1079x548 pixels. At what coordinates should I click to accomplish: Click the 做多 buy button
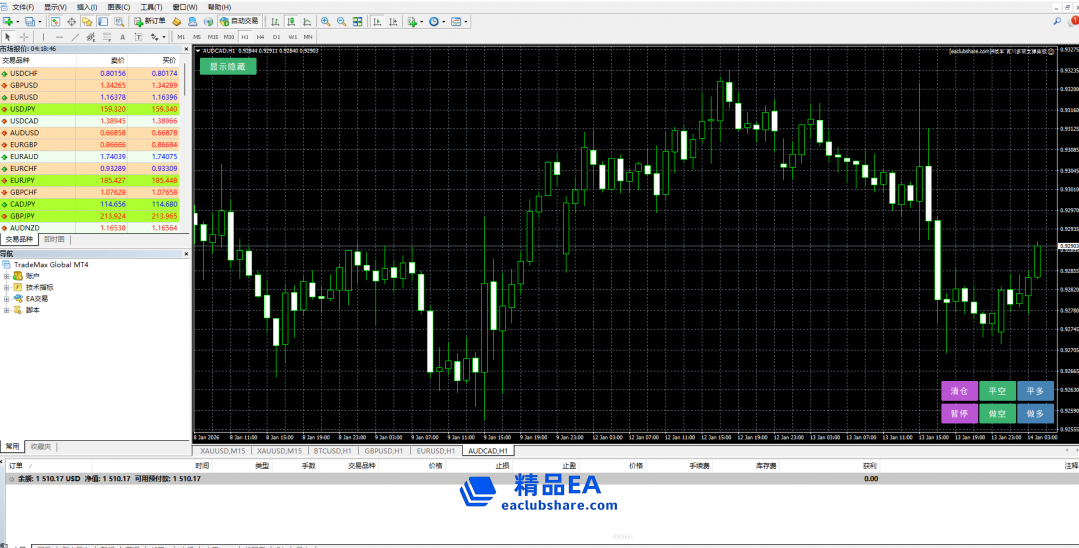[1035, 414]
